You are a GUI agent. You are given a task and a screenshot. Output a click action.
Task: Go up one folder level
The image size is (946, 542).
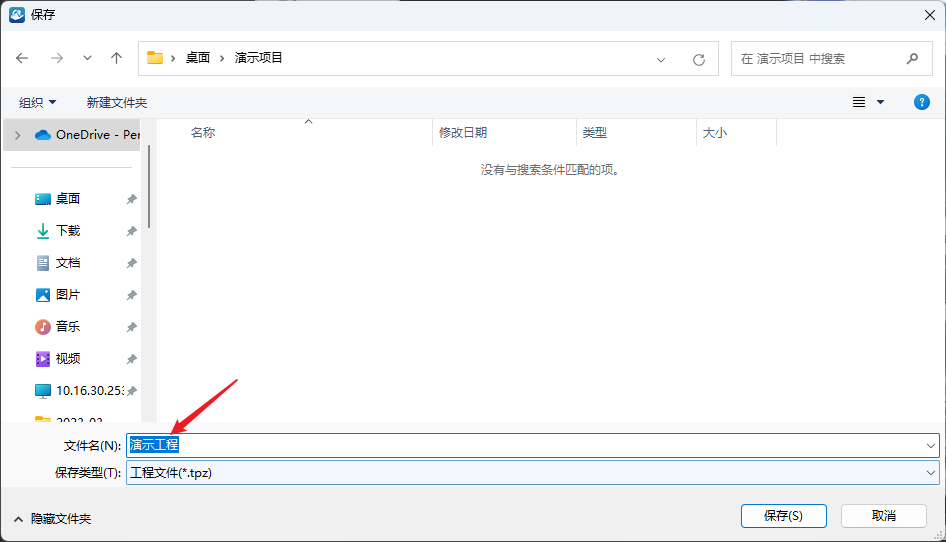pyautogui.click(x=116, y=59)
